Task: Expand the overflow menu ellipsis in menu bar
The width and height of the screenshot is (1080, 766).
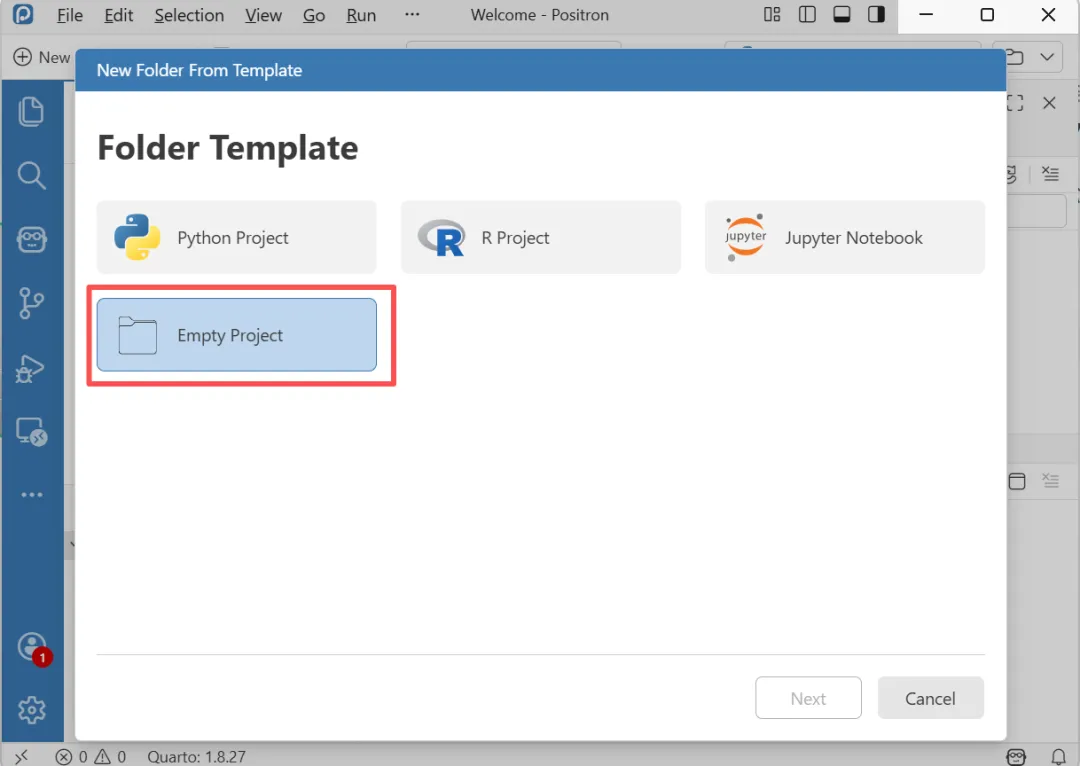Action: tap(412, 14)
